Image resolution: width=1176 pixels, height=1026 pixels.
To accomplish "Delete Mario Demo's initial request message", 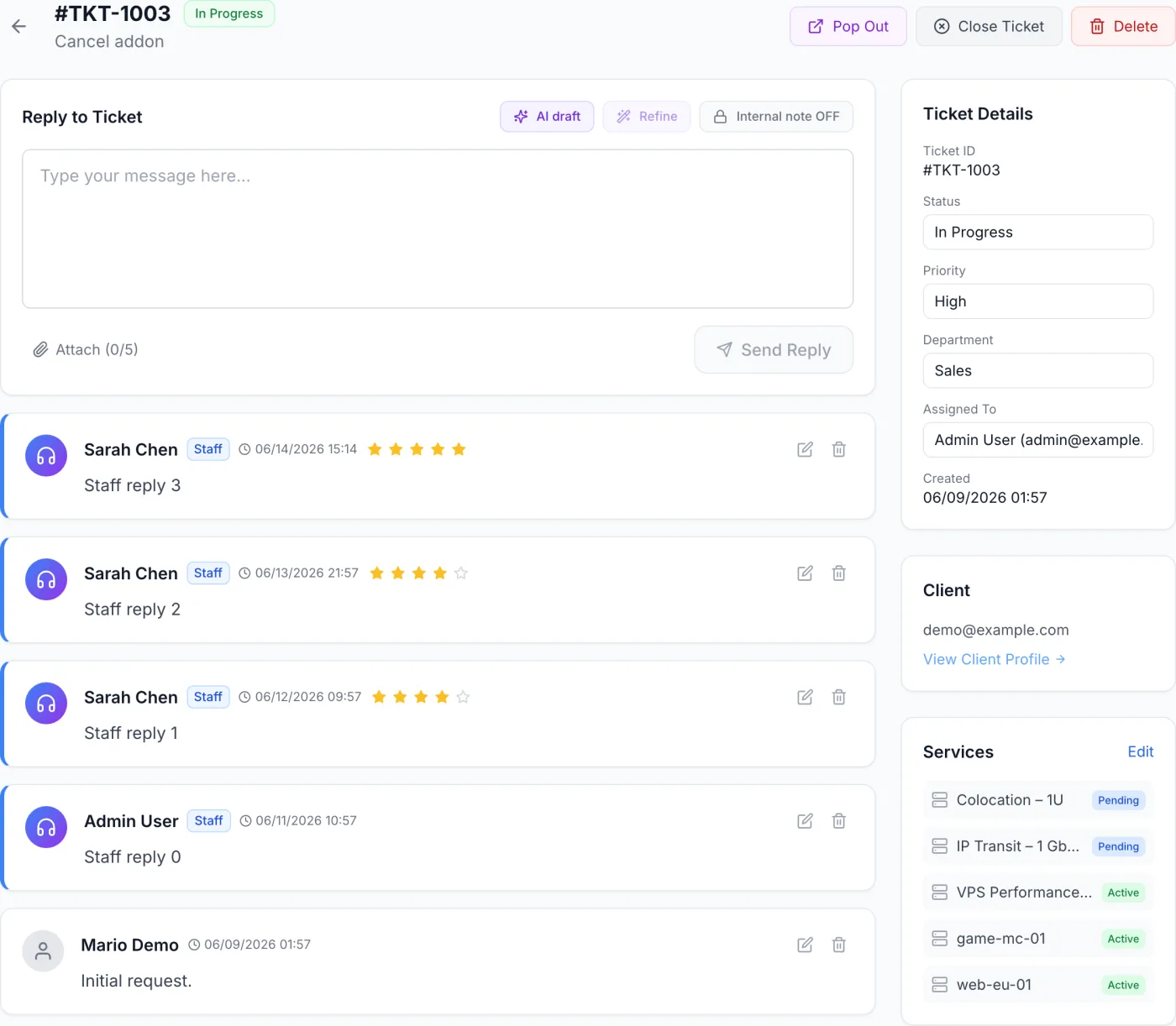I will [838, 945].
